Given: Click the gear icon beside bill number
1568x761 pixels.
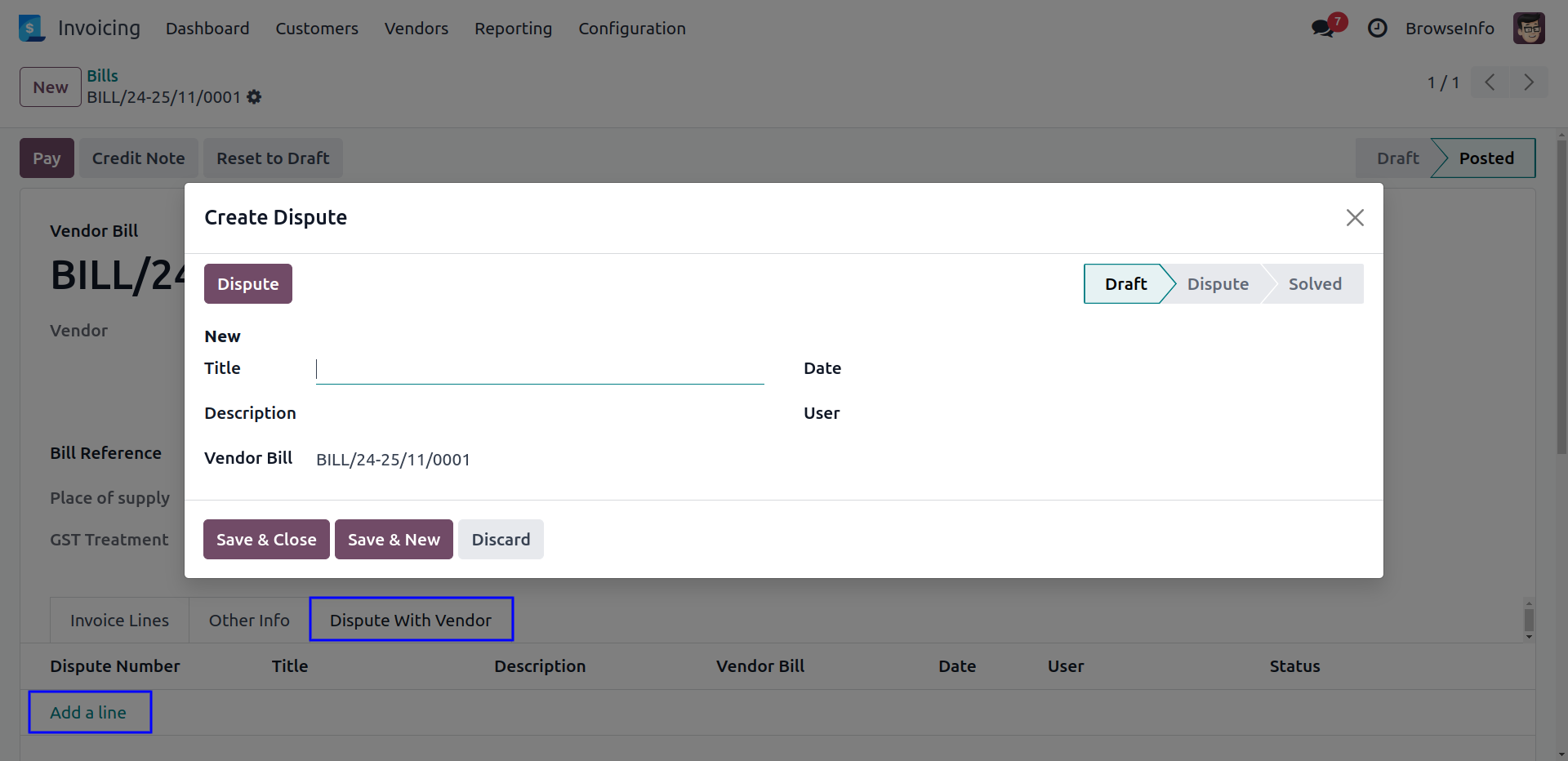Looking at the screenshot, I should click(x=255, y=97).
